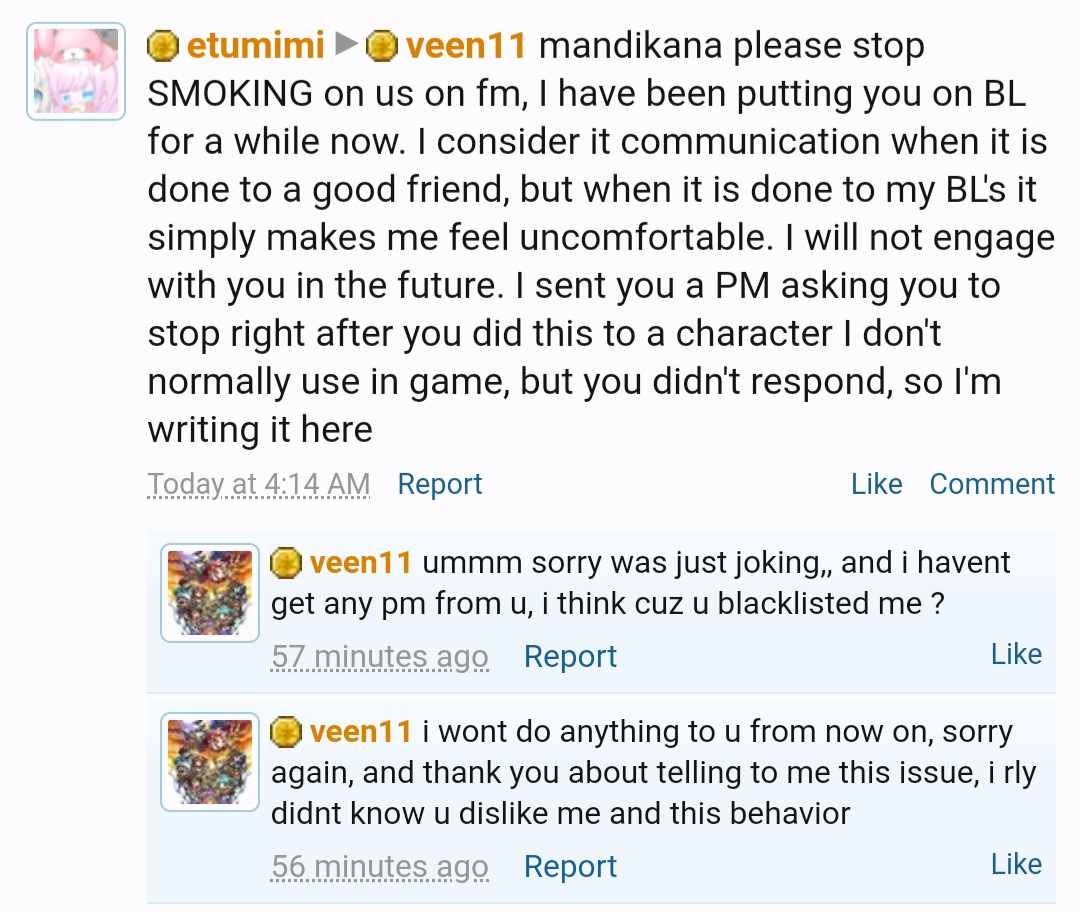Like etumimi's main post

click(x=876, y=484)
